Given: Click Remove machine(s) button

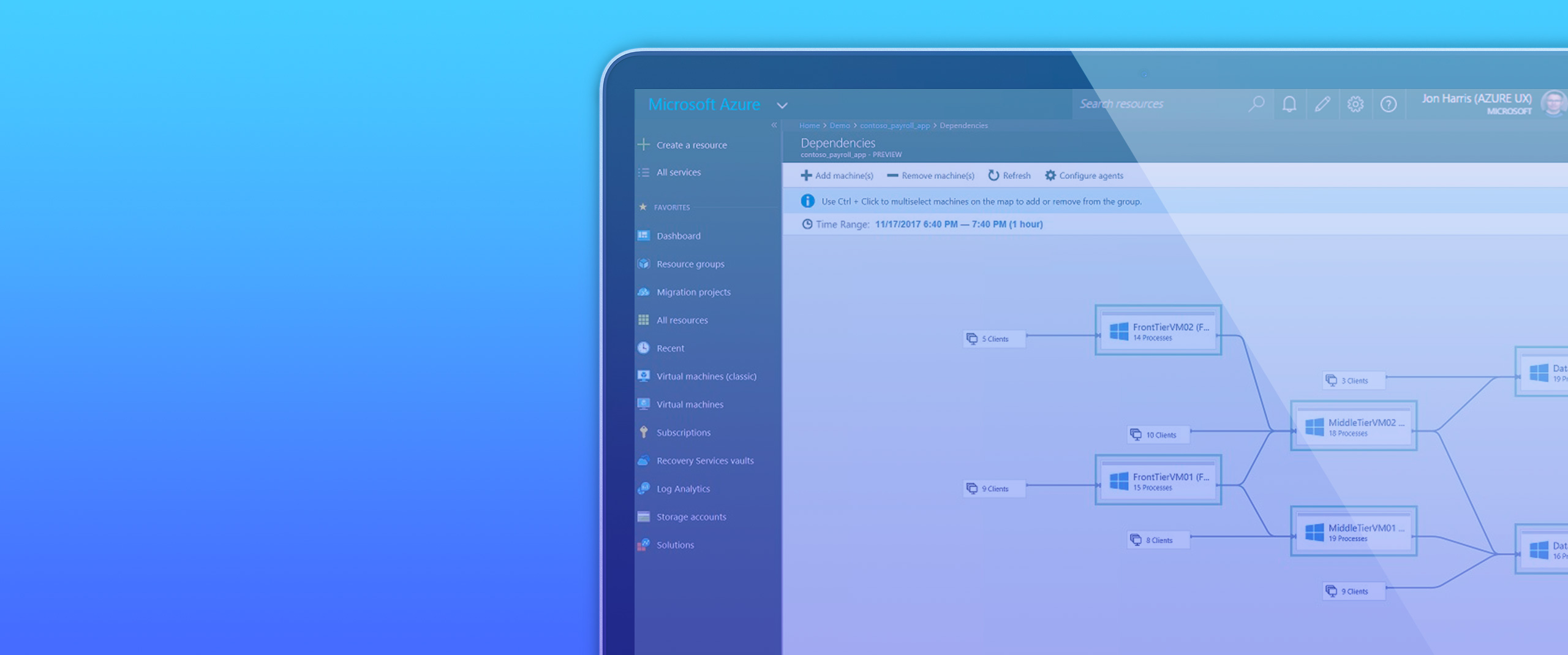Looking at the screenshot, I should [x=930, y=176].
